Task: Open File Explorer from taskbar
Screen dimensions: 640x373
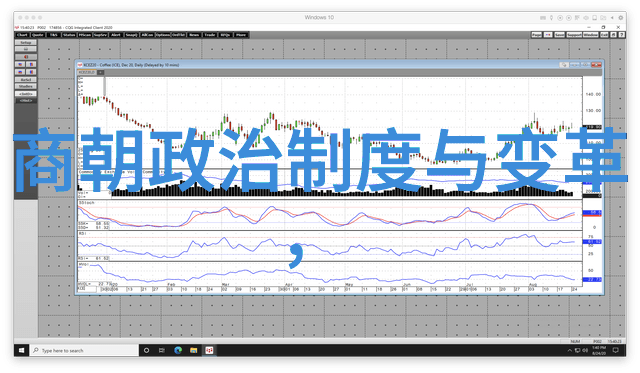Action: (x=193, y=351)
